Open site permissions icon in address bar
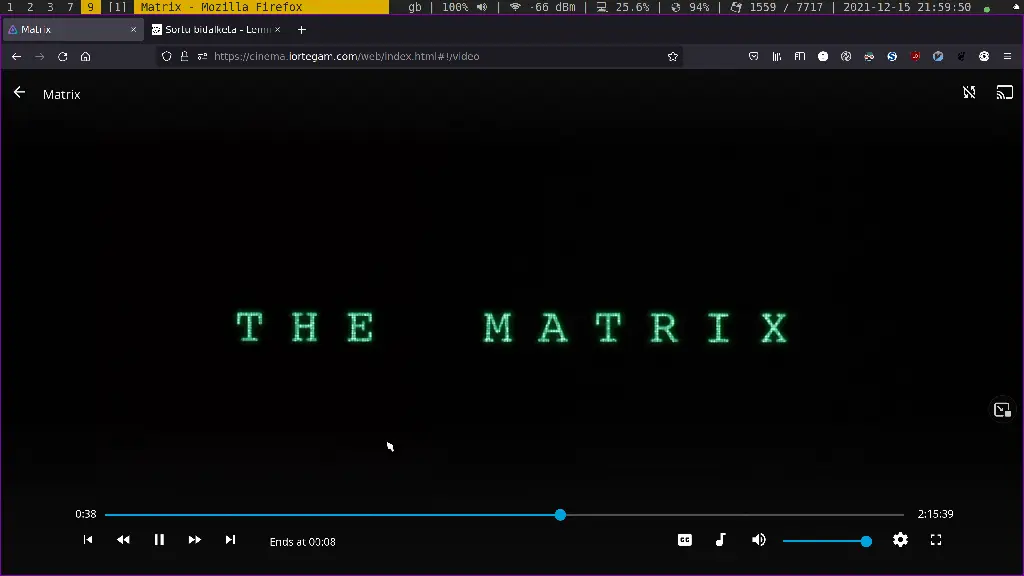This screenshot has height=576, width=1024. click(202, 57)
